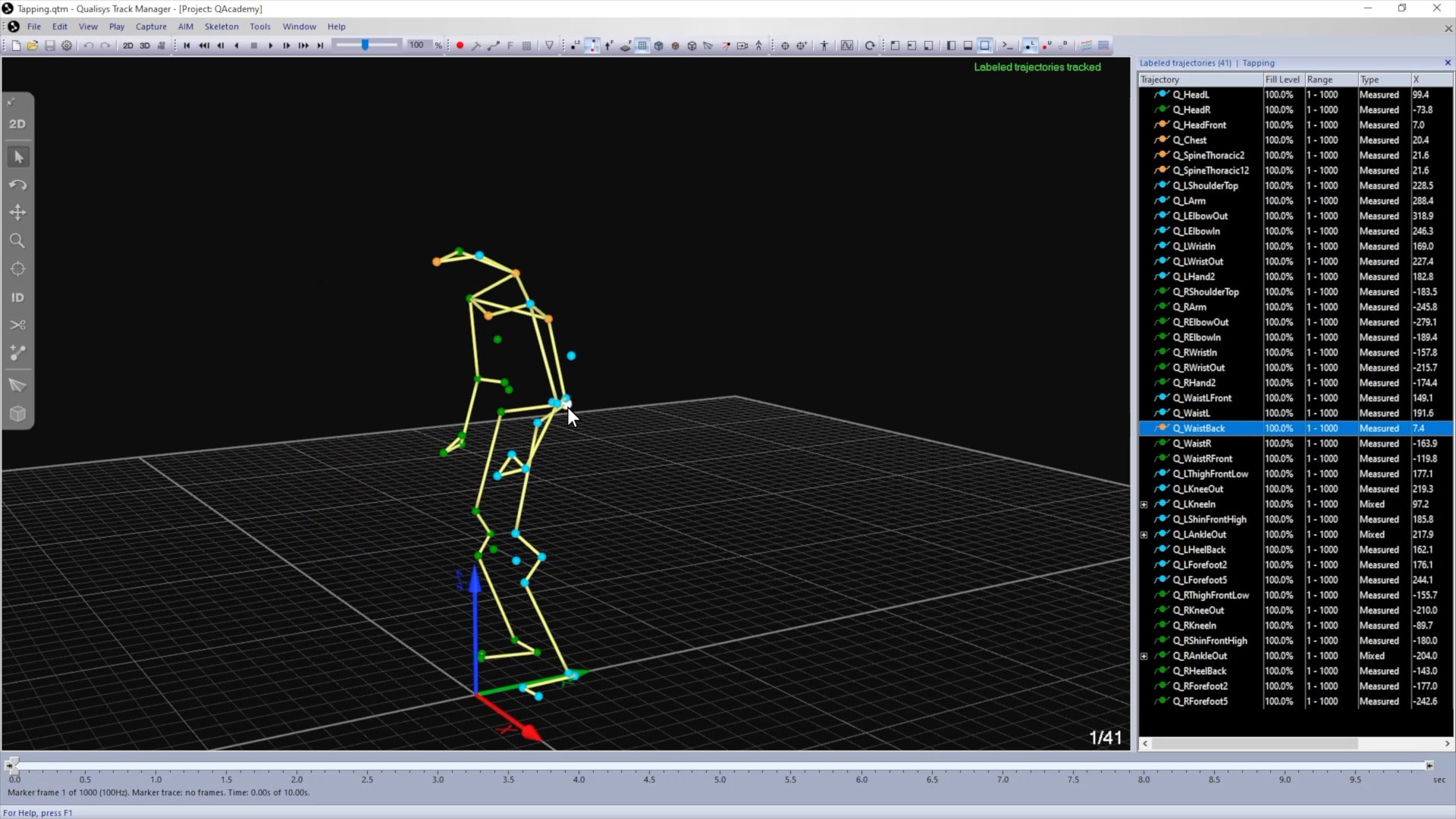Toggle the floor grid display

tap(642, 45)
